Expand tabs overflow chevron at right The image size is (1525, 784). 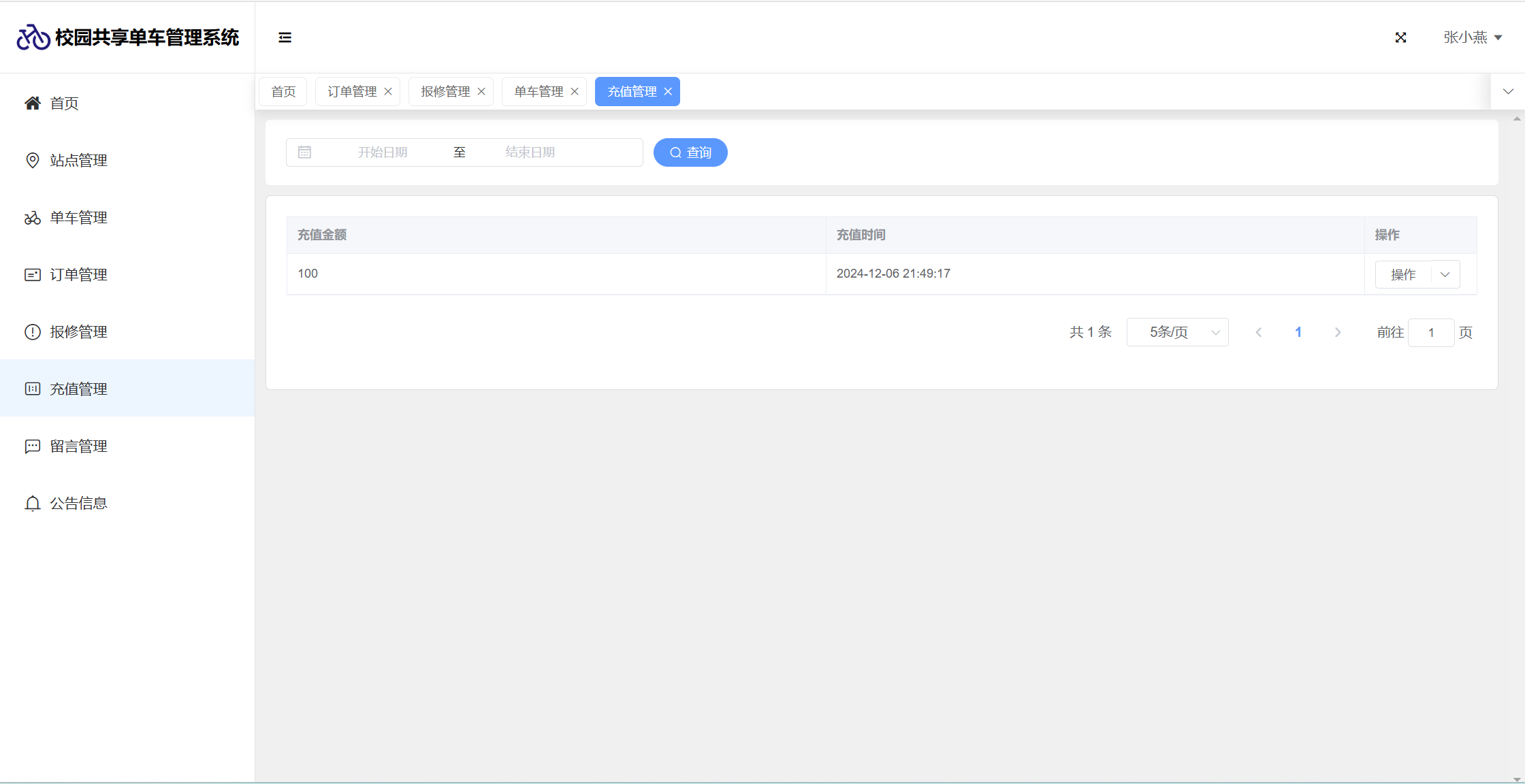(1508, 92)
